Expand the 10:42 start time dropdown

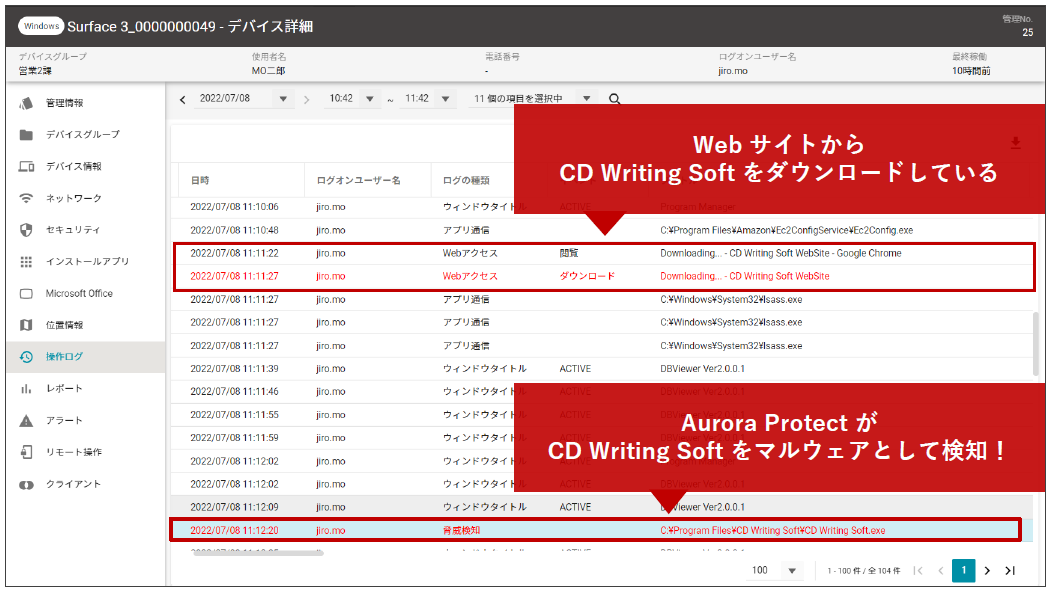pyautogui.click(x=369, y=99)
